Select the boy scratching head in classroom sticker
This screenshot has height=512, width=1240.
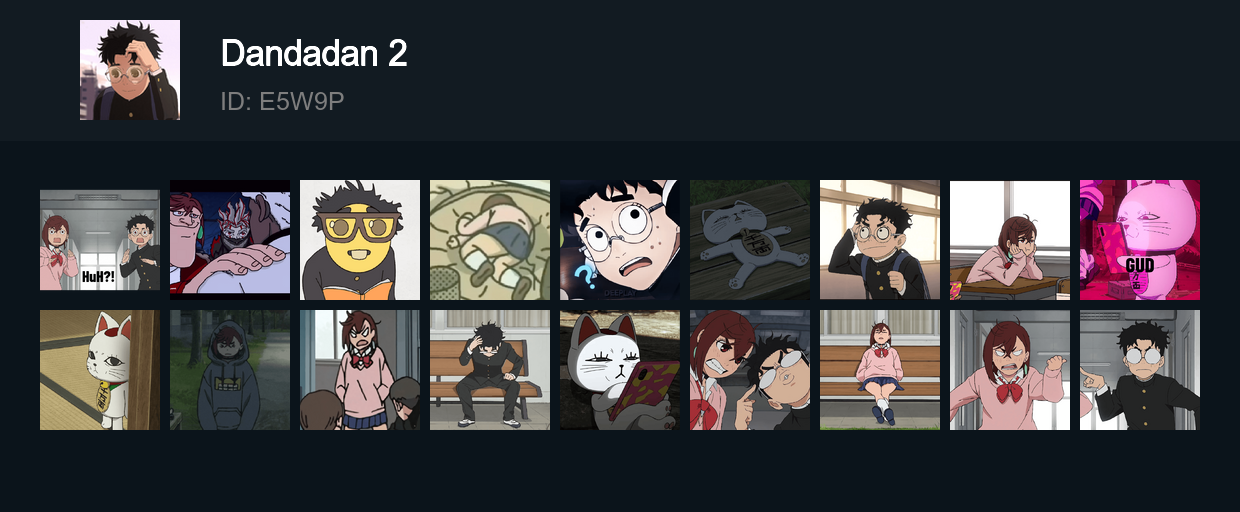point(880,240)
